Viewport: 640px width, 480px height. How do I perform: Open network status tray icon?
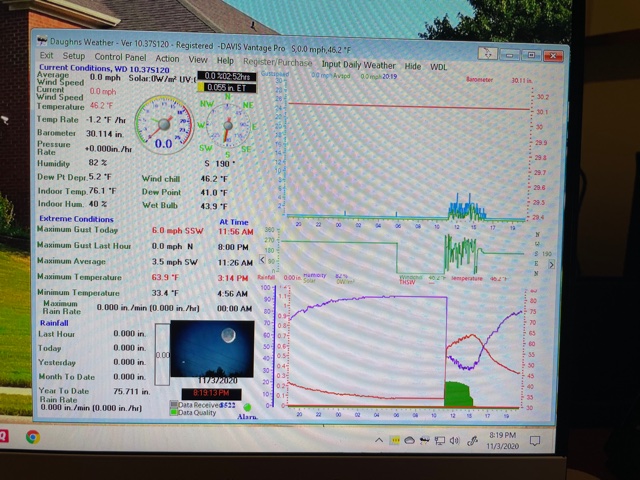click(440, 440)
